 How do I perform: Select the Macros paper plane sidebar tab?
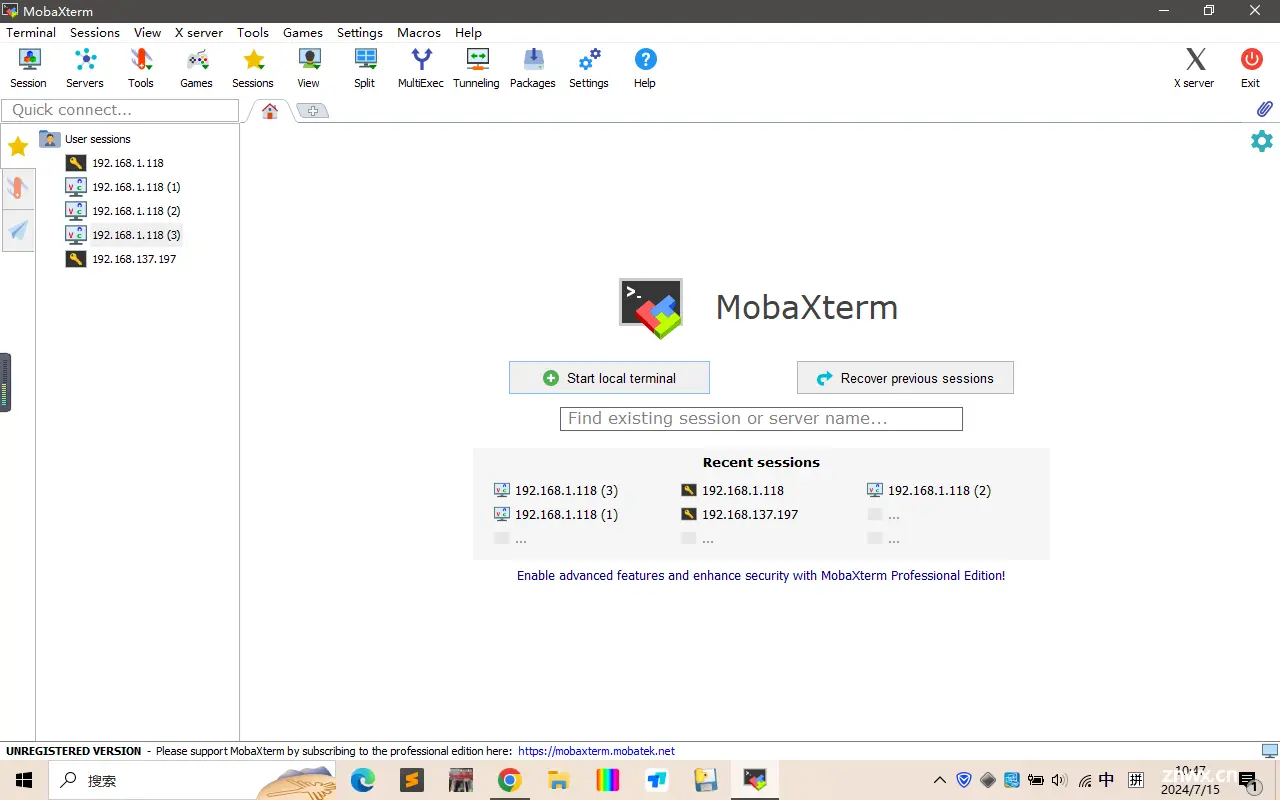18,231
